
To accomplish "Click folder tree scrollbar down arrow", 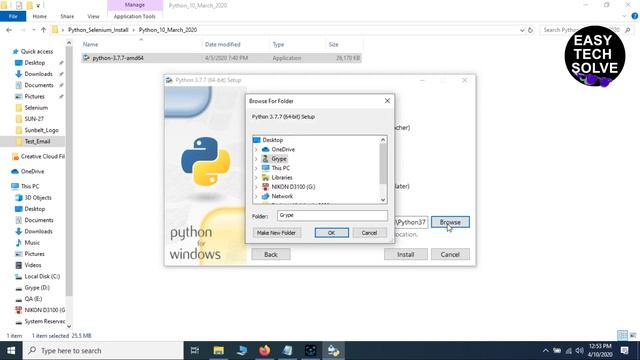I will (383, 200).
